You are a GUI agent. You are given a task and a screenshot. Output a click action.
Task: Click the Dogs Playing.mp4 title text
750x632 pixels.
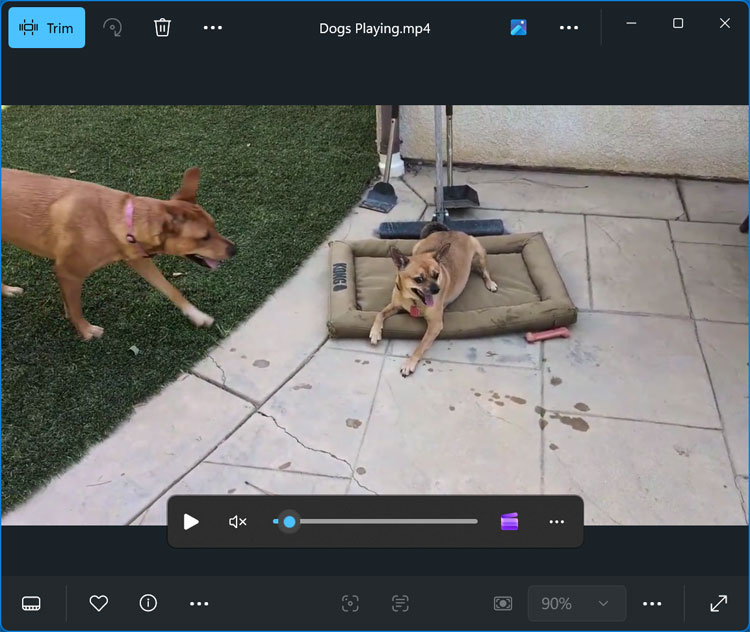pos(375,28)
